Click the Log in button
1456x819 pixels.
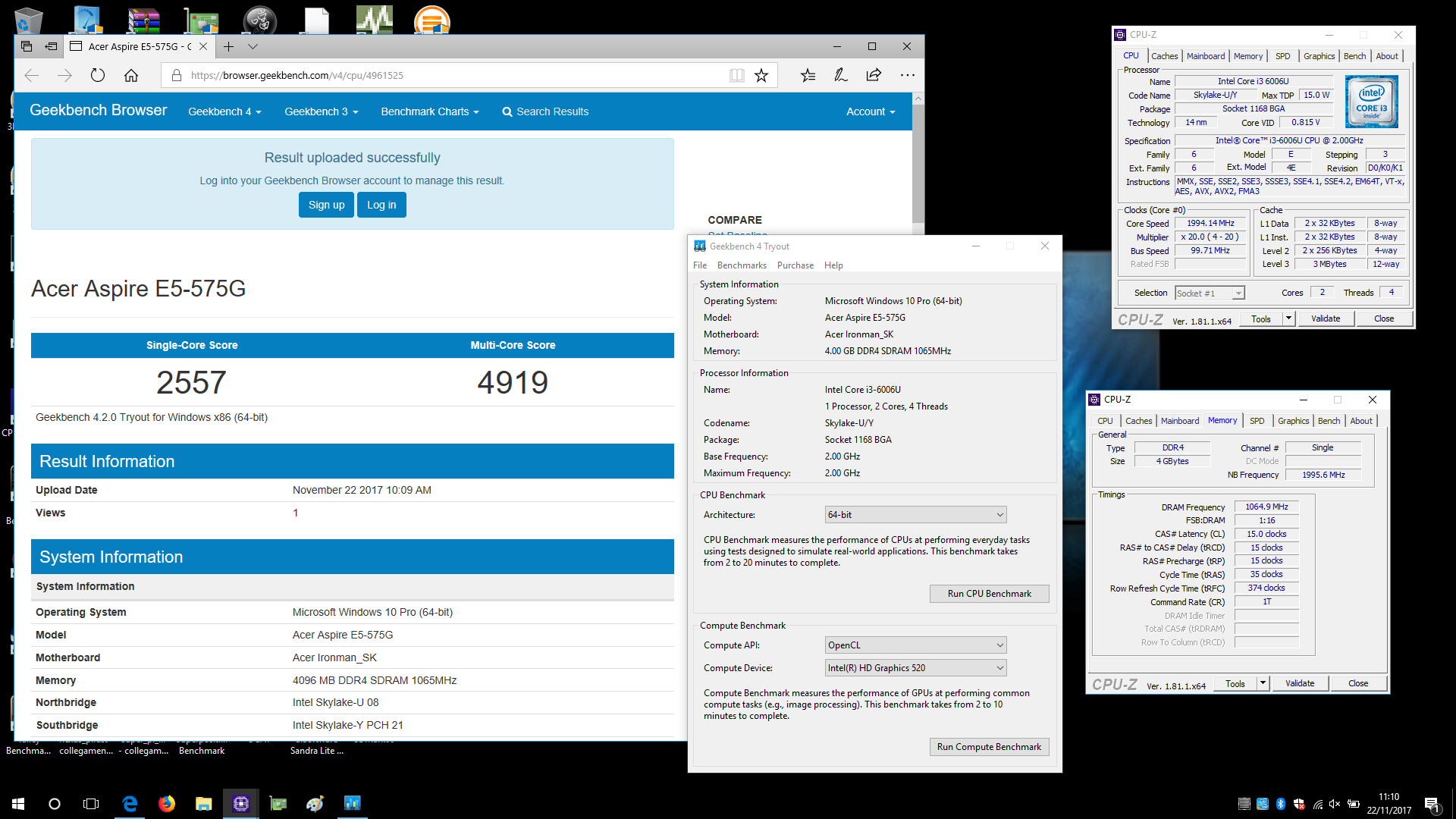(381, 205)
